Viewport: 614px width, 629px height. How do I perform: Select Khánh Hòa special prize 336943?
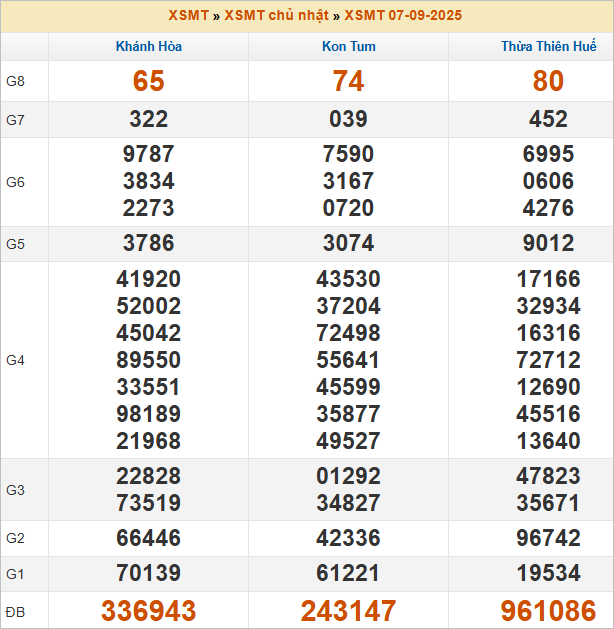point(149,611)
